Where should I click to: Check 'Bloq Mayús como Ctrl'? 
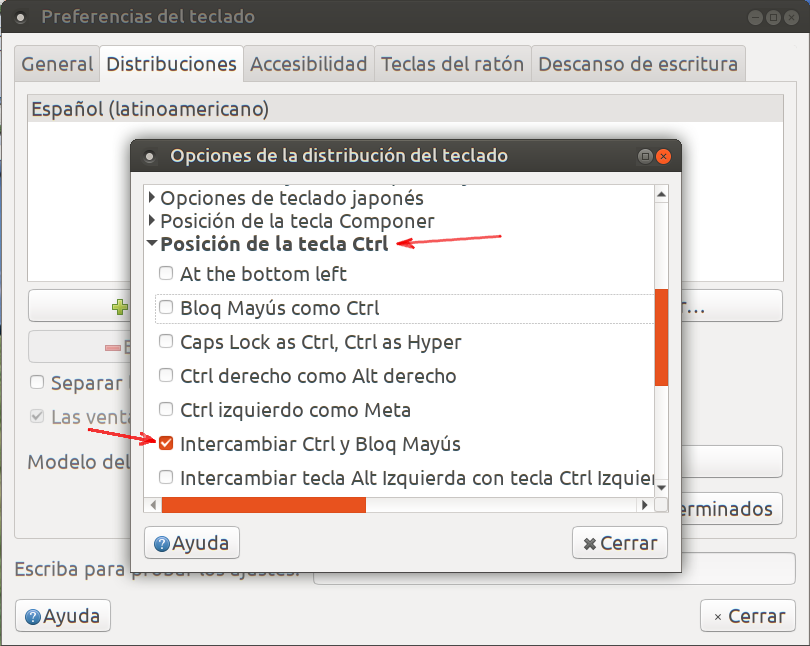(165, 308)
